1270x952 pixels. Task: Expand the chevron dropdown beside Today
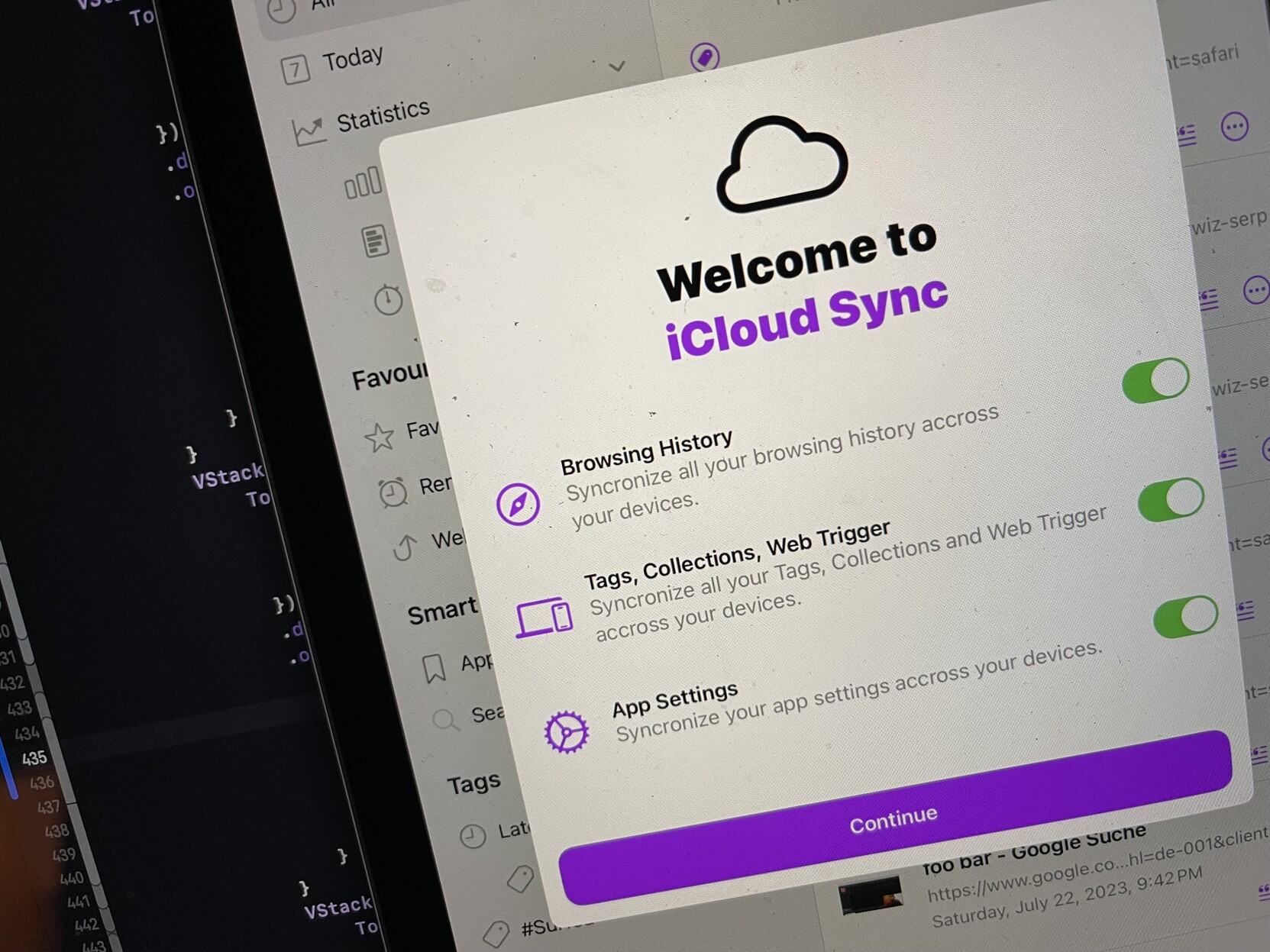(x=617, y=66)
